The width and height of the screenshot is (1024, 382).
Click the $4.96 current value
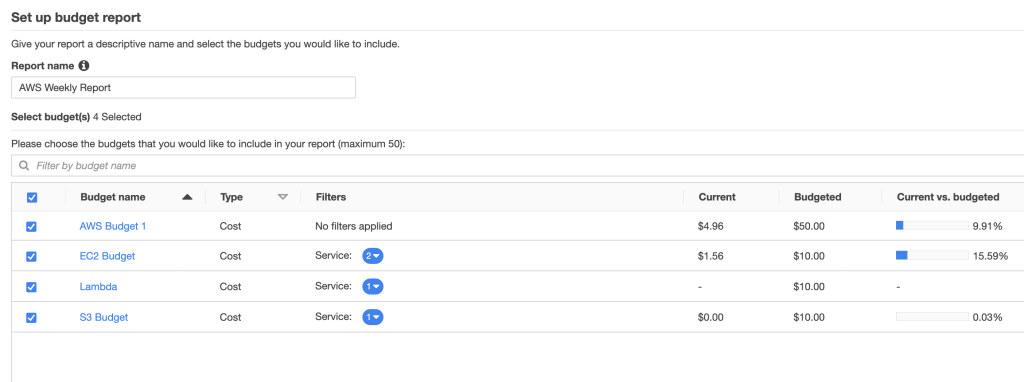(711, 226)
